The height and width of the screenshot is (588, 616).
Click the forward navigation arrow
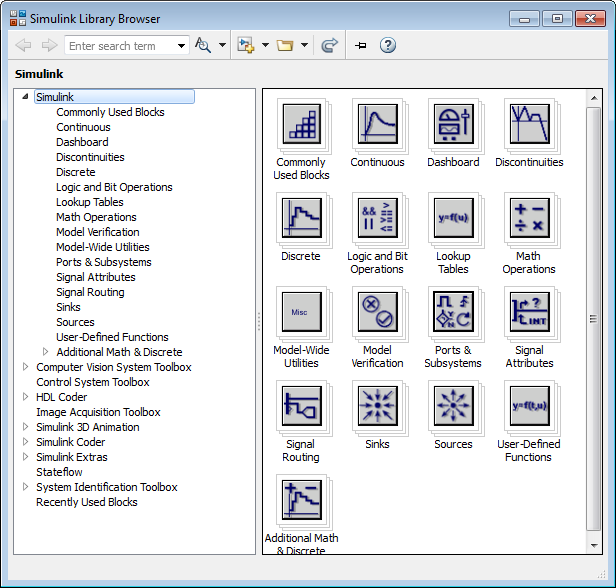(x=50, y=45)
